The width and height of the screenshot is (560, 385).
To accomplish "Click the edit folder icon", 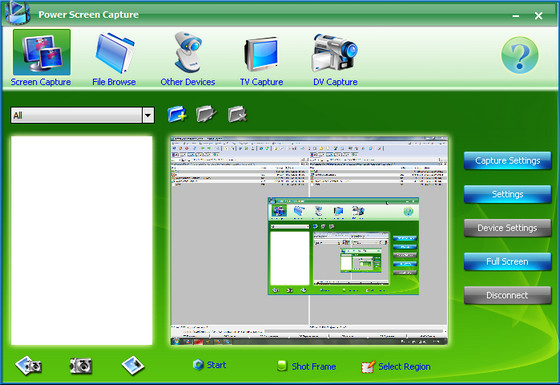I will (206, 114).
